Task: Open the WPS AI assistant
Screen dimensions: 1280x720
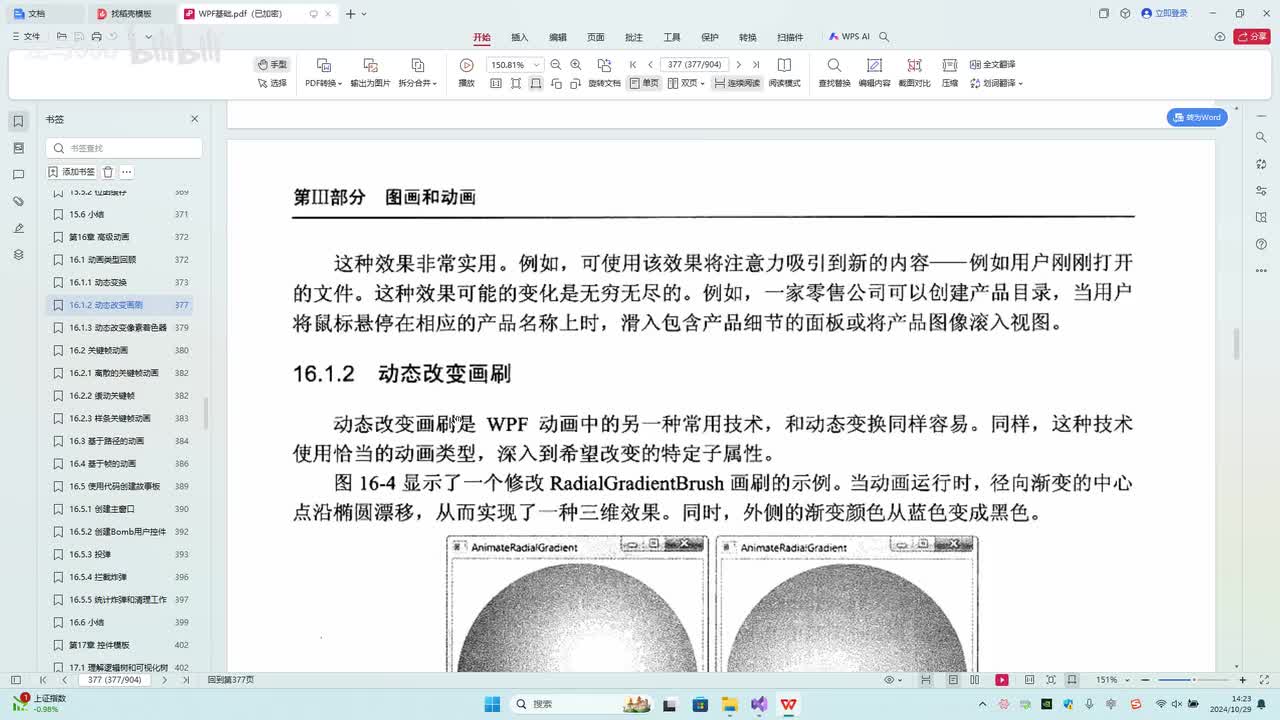Action: 849,37
